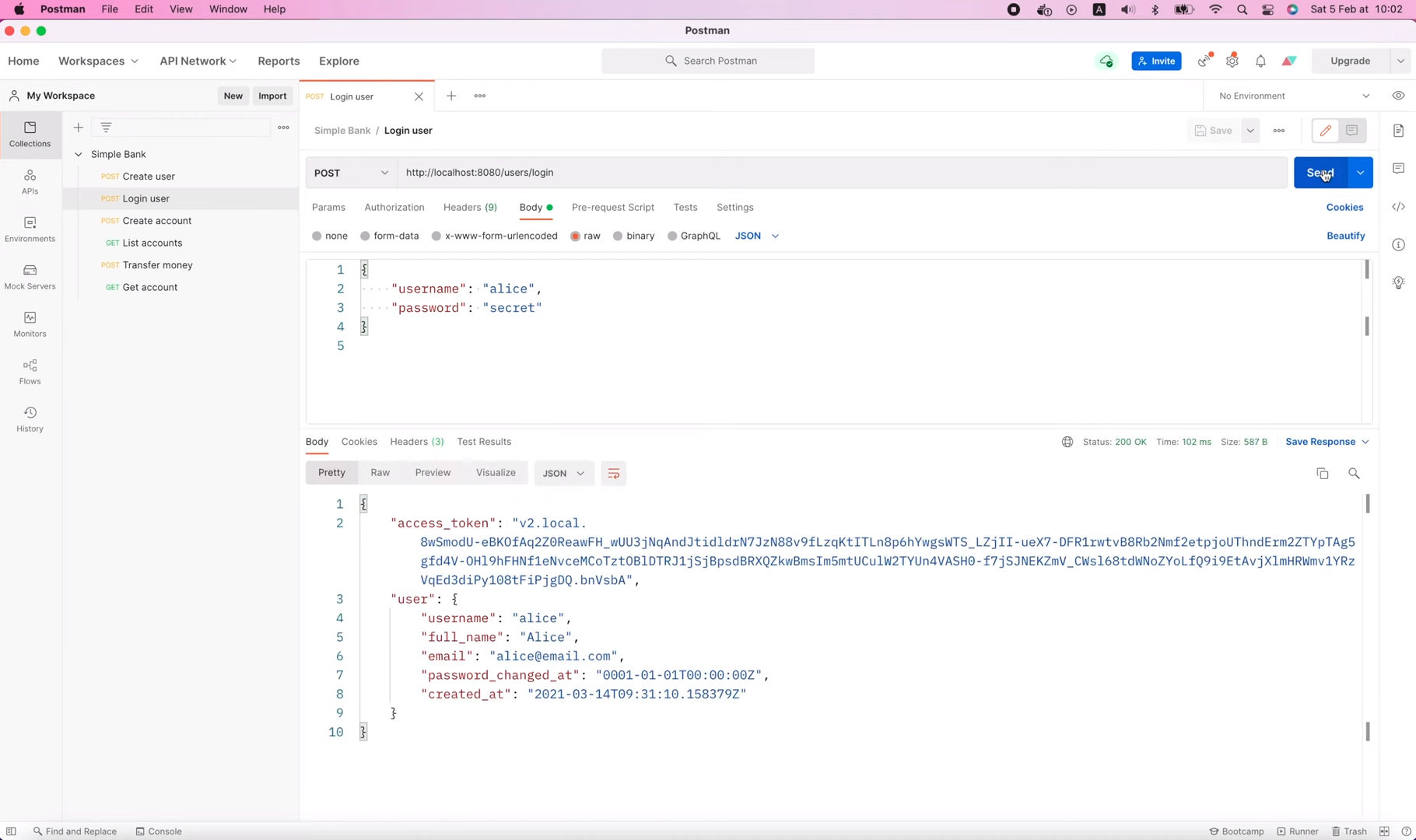The width and height of the screenshot is (1416, 840).
Task: Open related collections lightbulb icon
Action: click(1399, 282)
